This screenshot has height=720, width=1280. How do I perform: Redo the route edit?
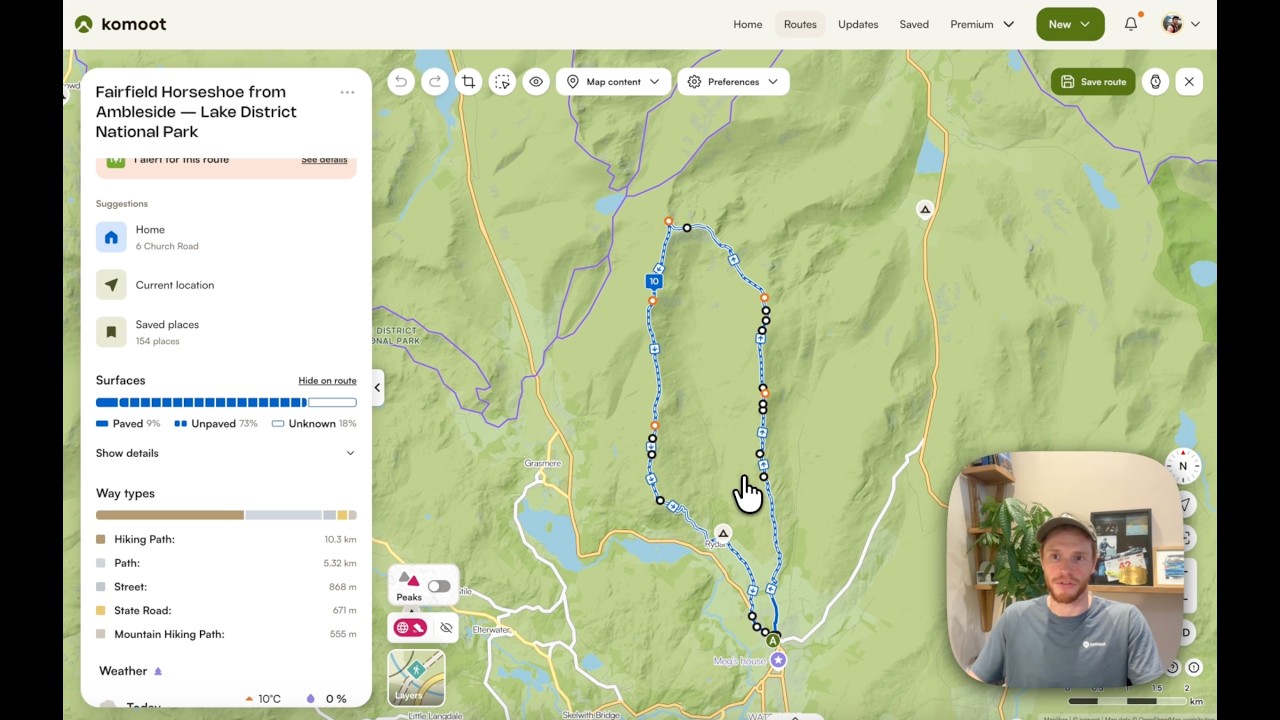435,82
